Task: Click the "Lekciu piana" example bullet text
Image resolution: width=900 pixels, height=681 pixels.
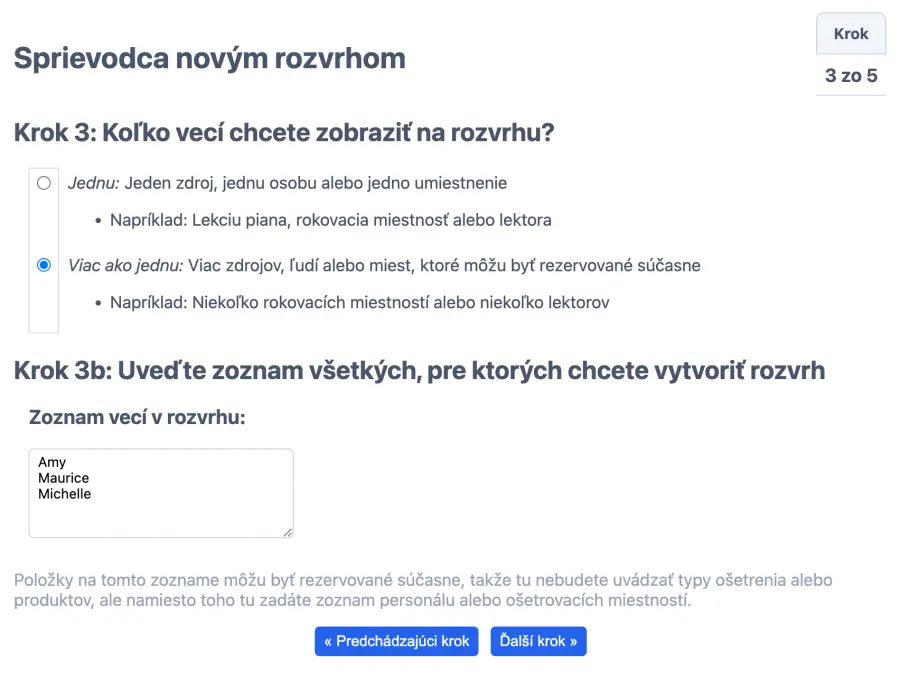Action: click(x=330, y=220)
